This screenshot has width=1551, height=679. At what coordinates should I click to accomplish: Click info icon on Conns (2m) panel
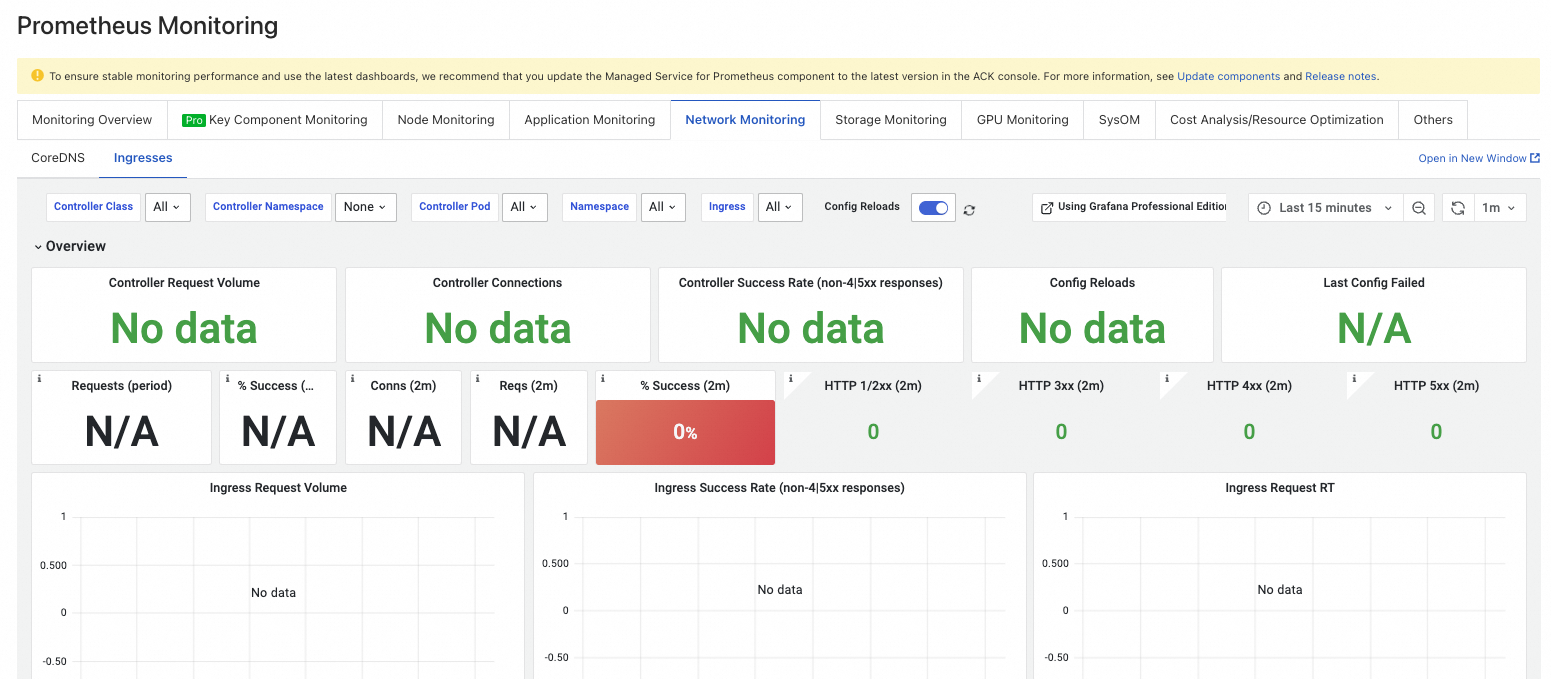click(352, 379)
